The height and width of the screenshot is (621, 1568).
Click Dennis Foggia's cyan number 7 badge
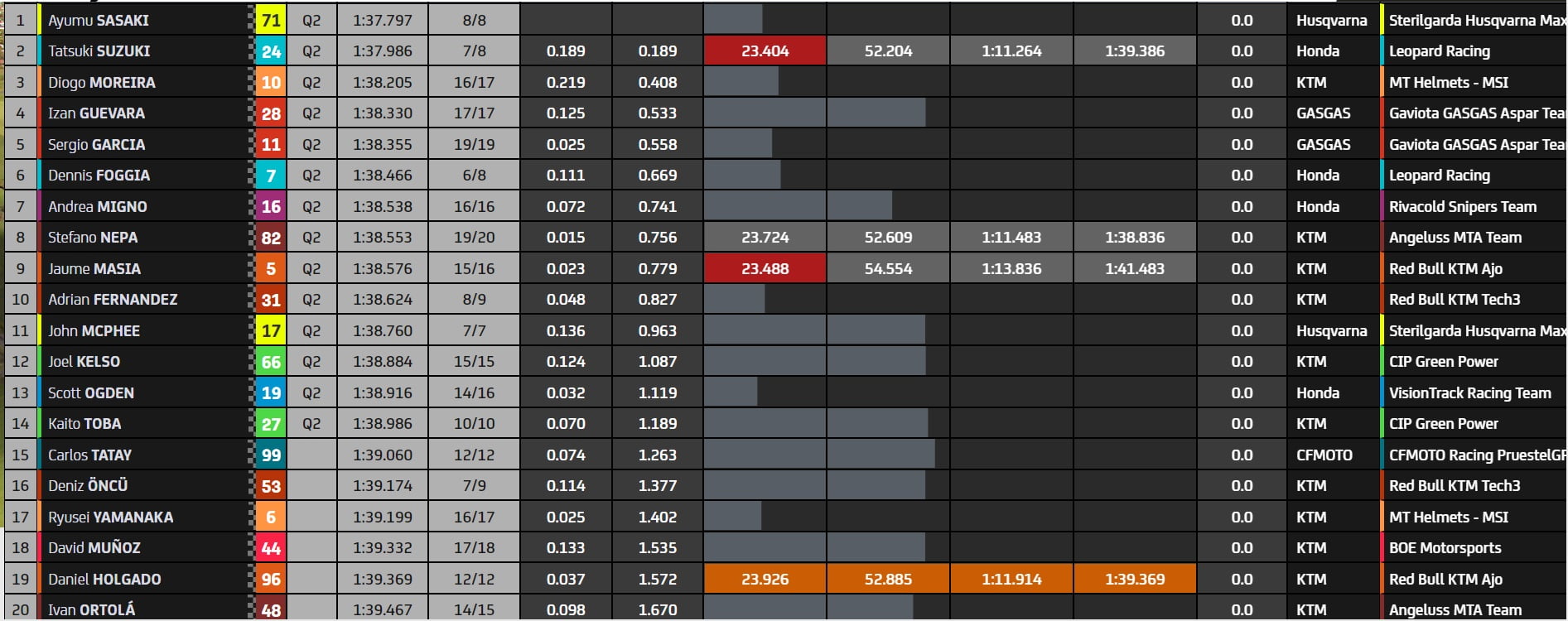pyautogui.click(x=271, y=176)
